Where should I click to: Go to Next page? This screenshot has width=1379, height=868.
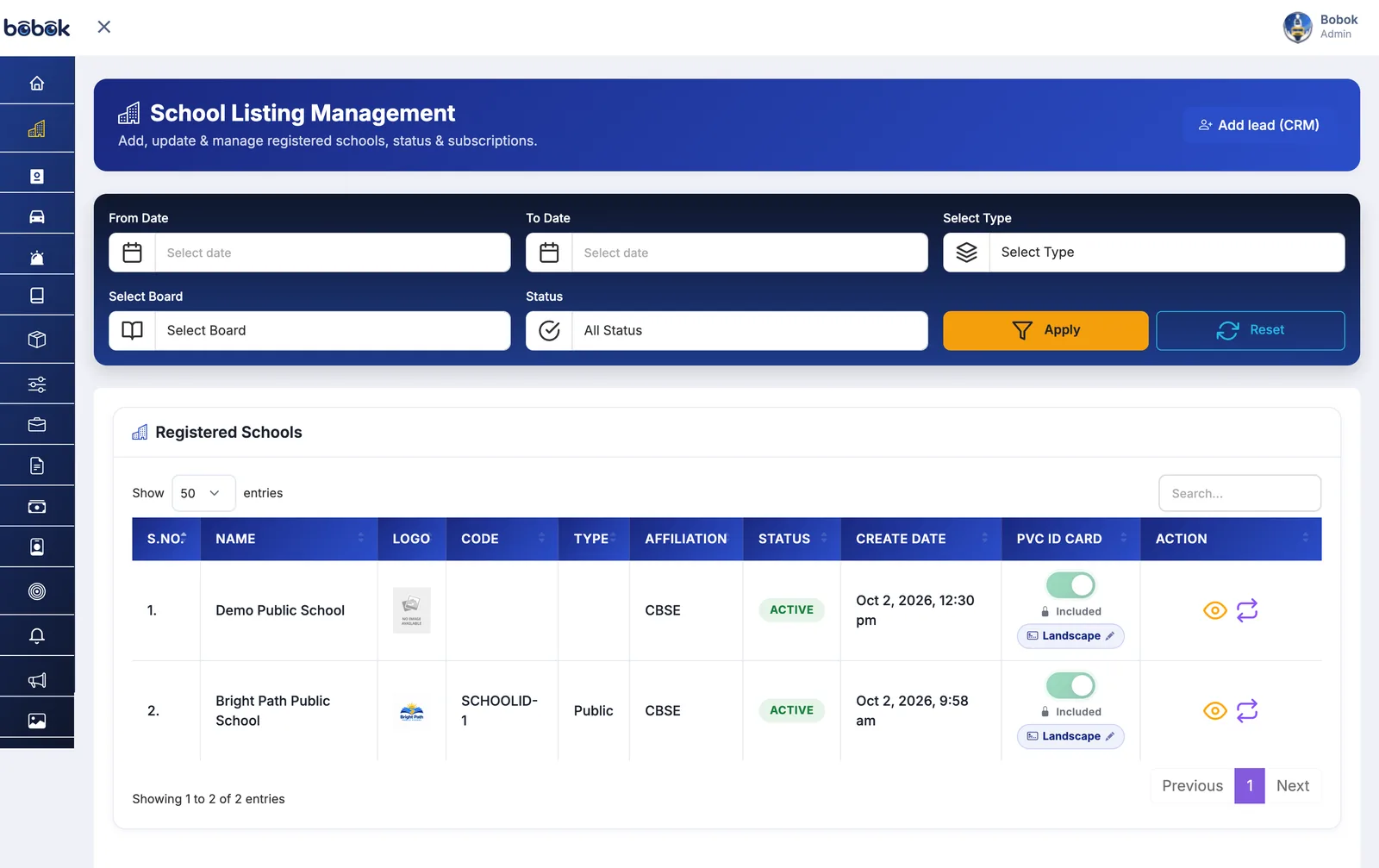click(1292, 786)
